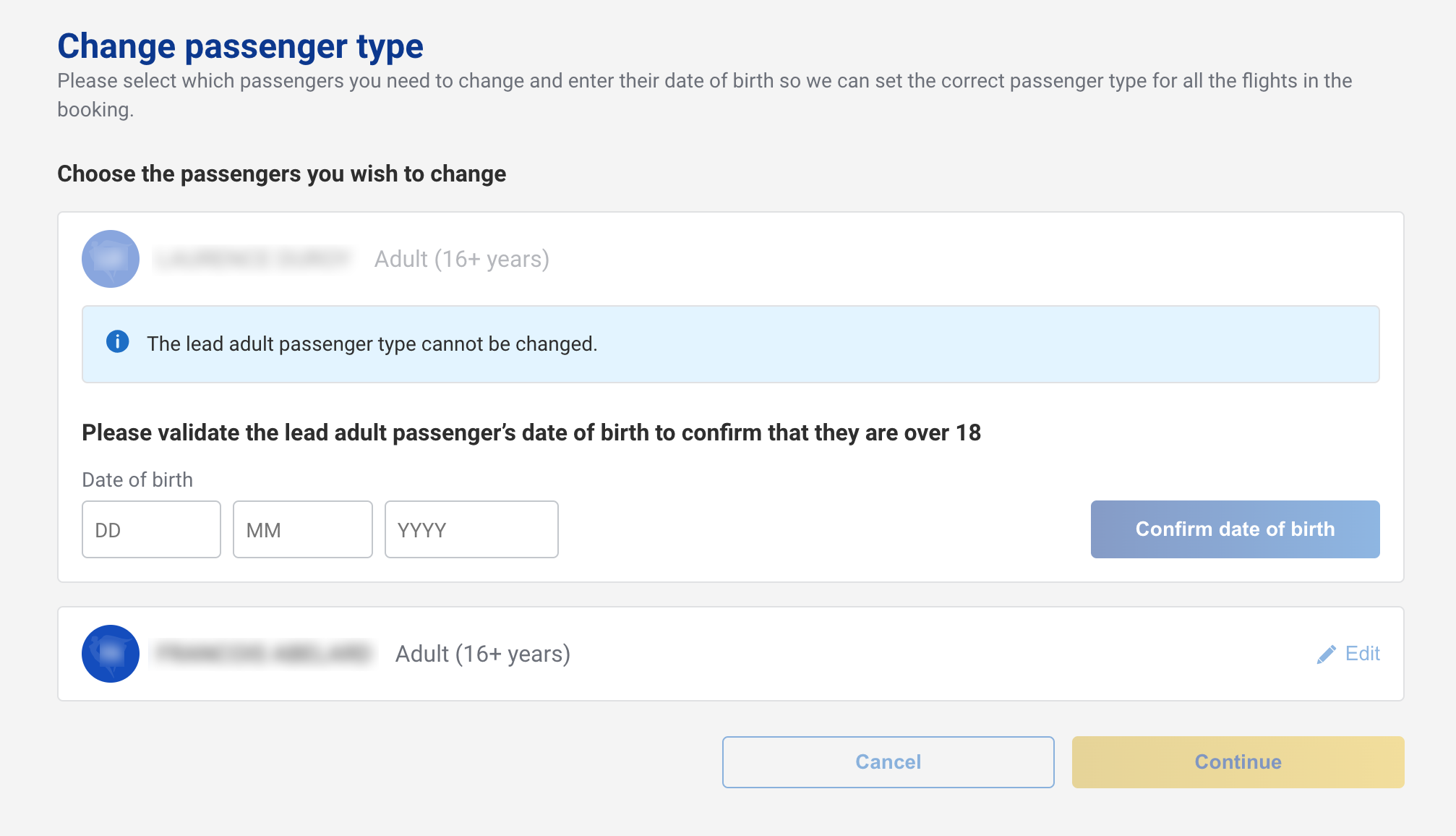This screenshot has height=836, width=1456.
Task: Click the blue info icon in notice
Action: 118,341
